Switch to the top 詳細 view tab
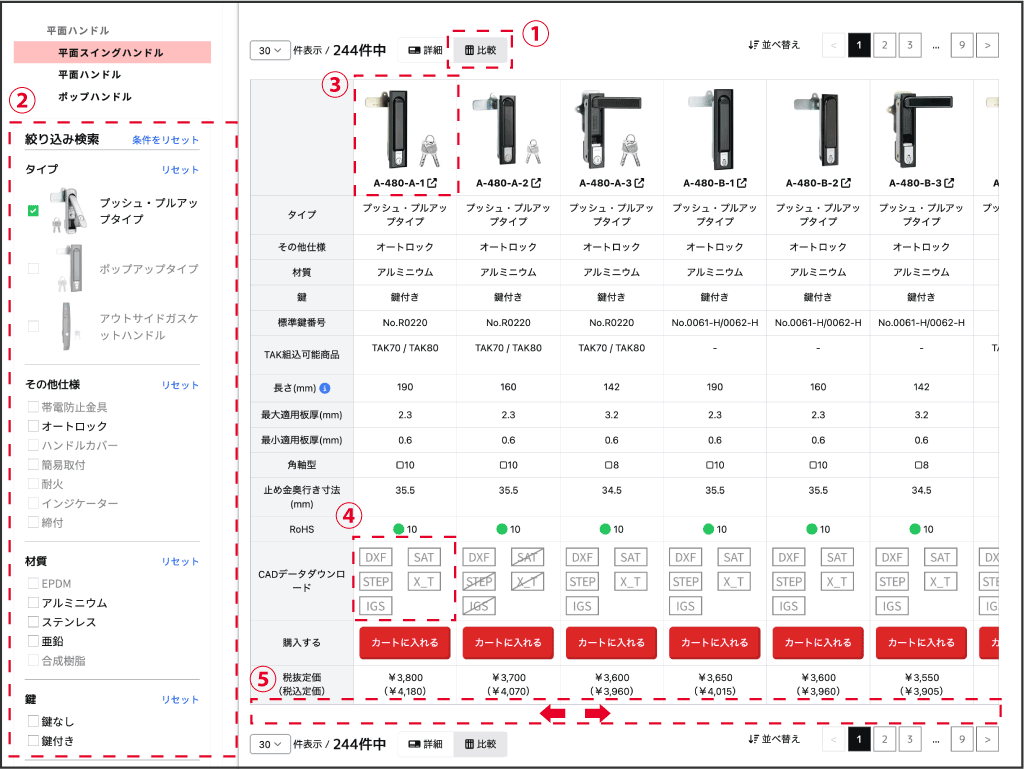1024x769 pixels. [425, 49]
